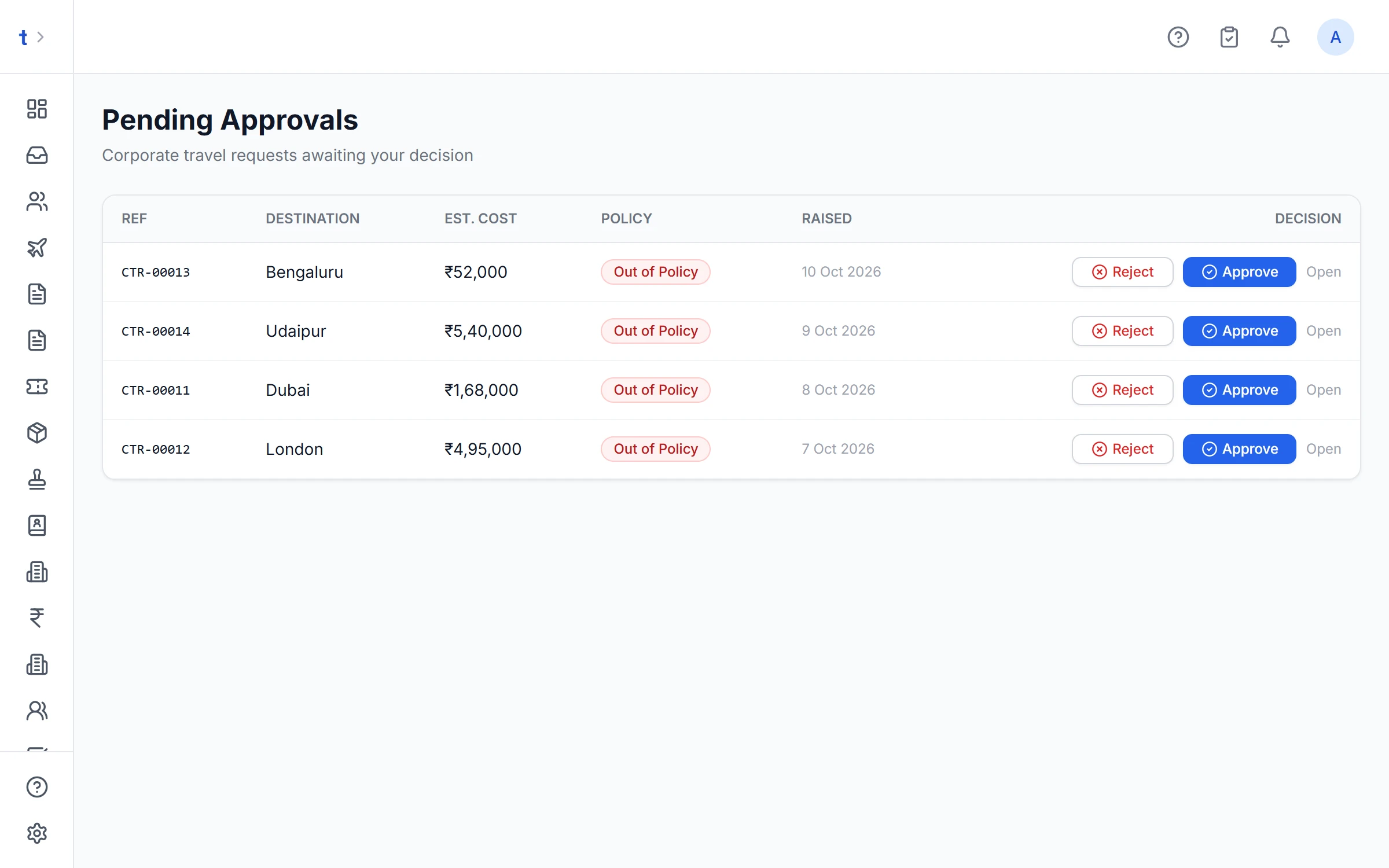Viewport: 1389px width, 868px height.
Task: Open the airplane flights icon in sidebar
Action: pos(36,248)
